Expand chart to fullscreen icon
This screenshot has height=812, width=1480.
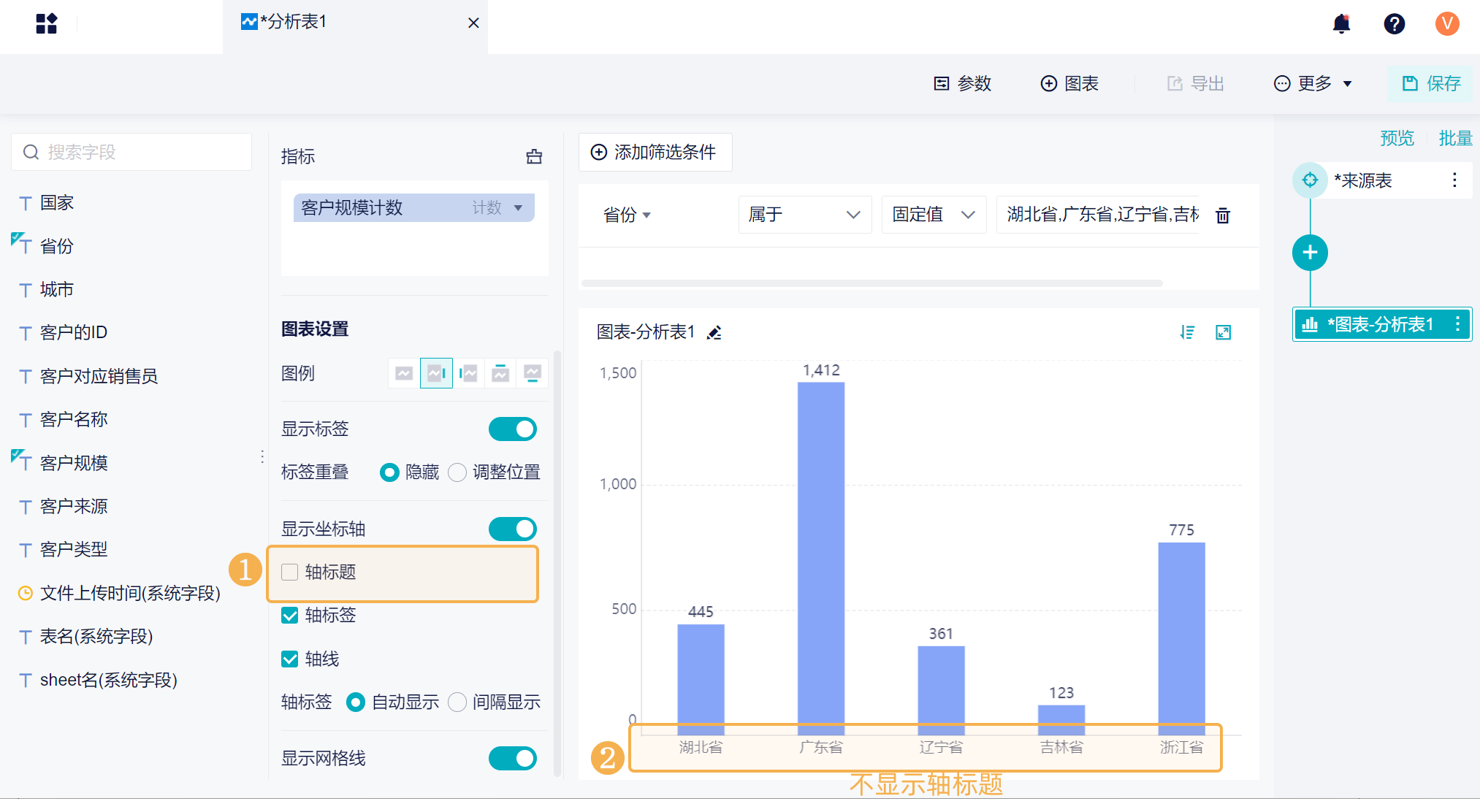(x=1223, y=332)
